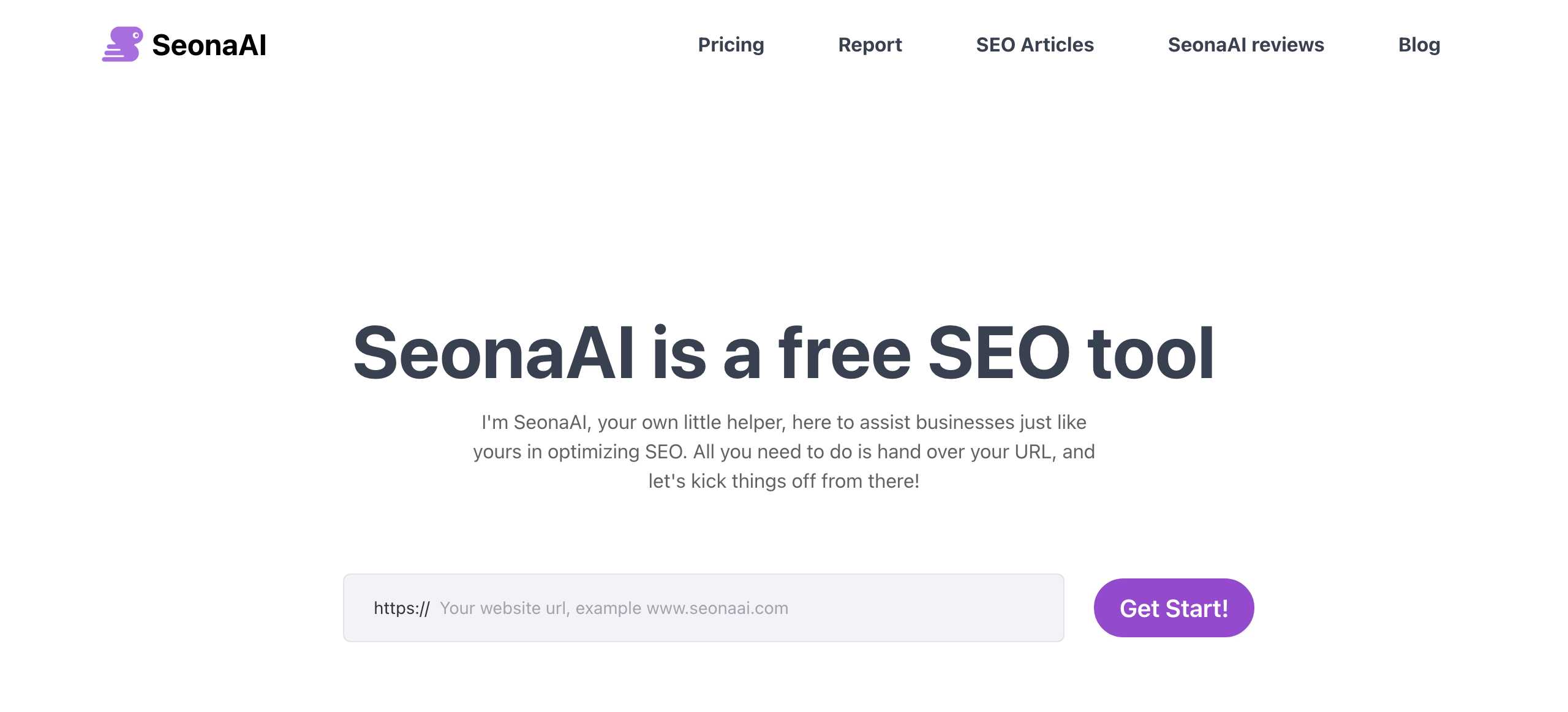Click the word "tool" in the headline
Screen dimensions: 1568x712
1151,353
